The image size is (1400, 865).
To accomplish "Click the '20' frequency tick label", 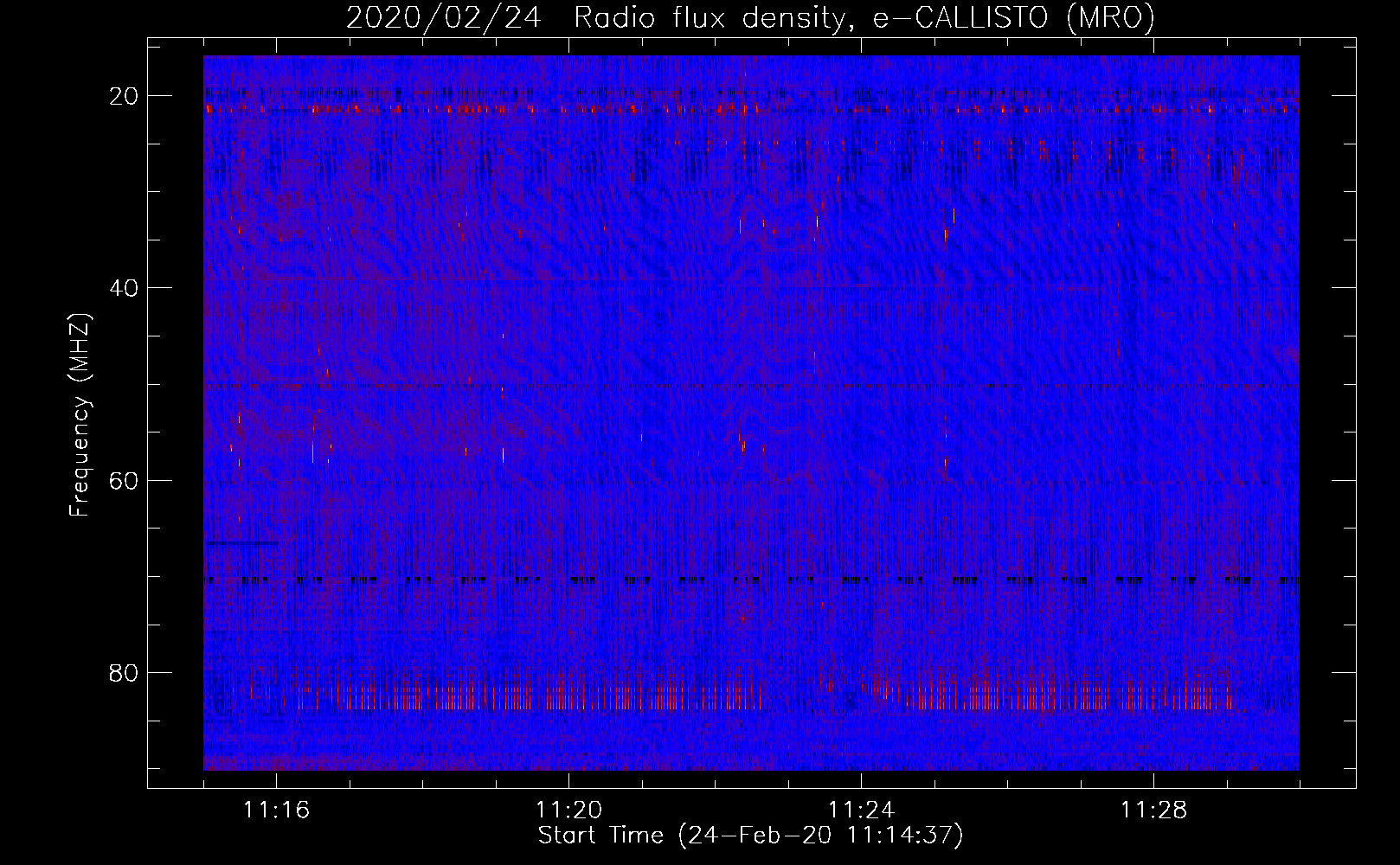I will pyautogui.click(x=125, y=96).
